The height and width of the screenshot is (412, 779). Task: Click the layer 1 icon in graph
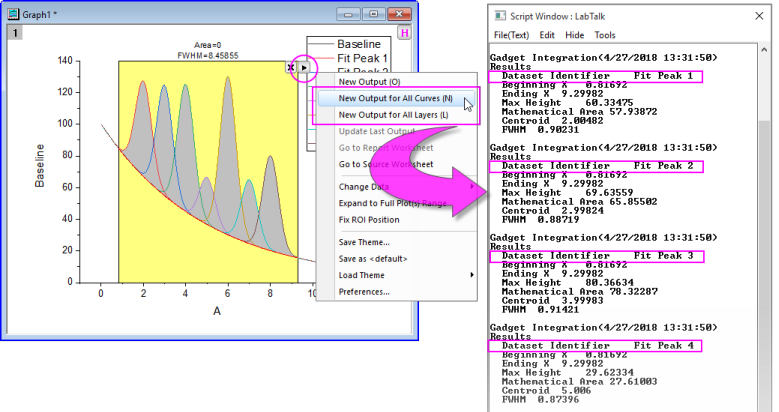[x=14, y=33]
